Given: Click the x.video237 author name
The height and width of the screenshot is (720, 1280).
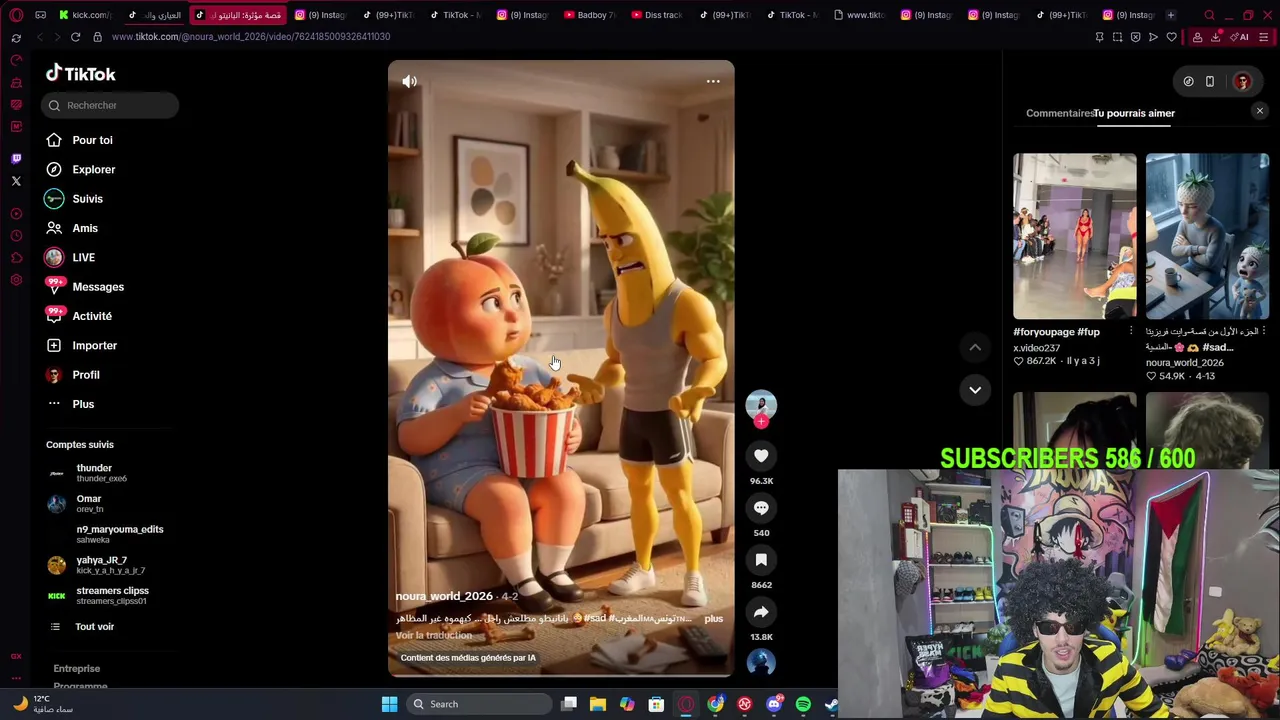Looking at the screenshot, I should (1036, 348).
